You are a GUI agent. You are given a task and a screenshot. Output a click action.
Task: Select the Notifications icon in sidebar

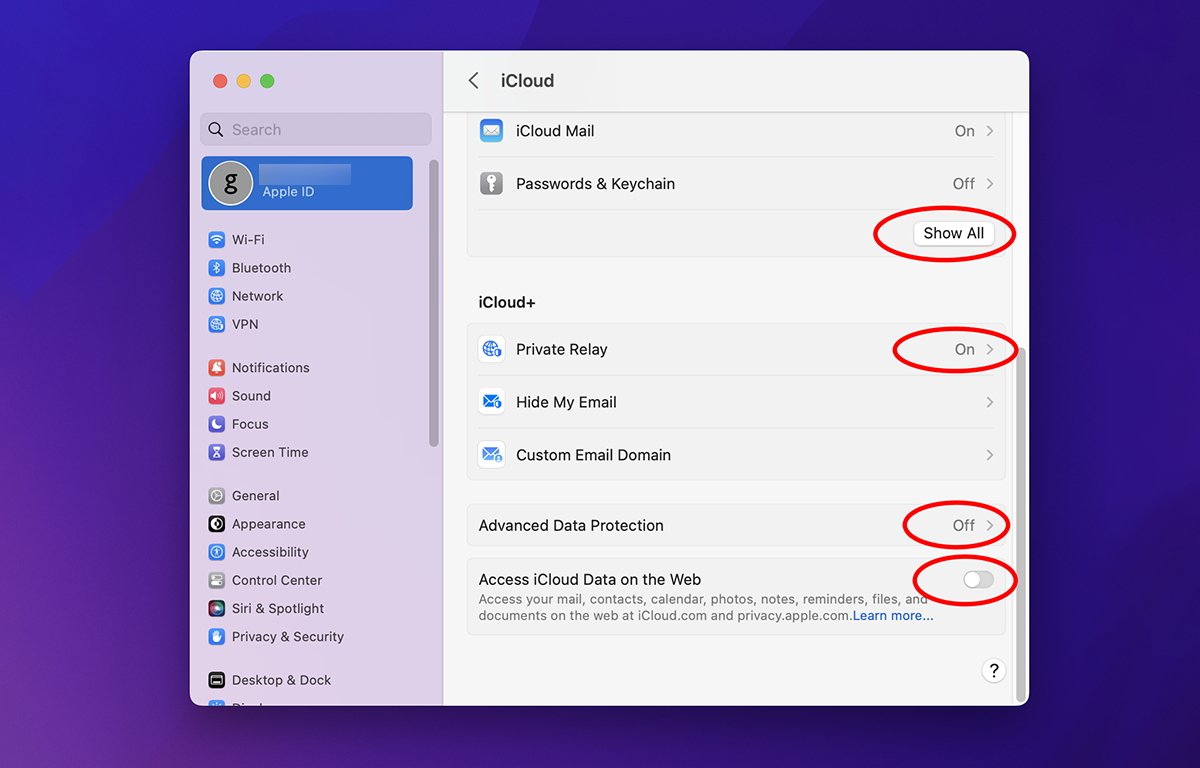(x=217, y=367)
